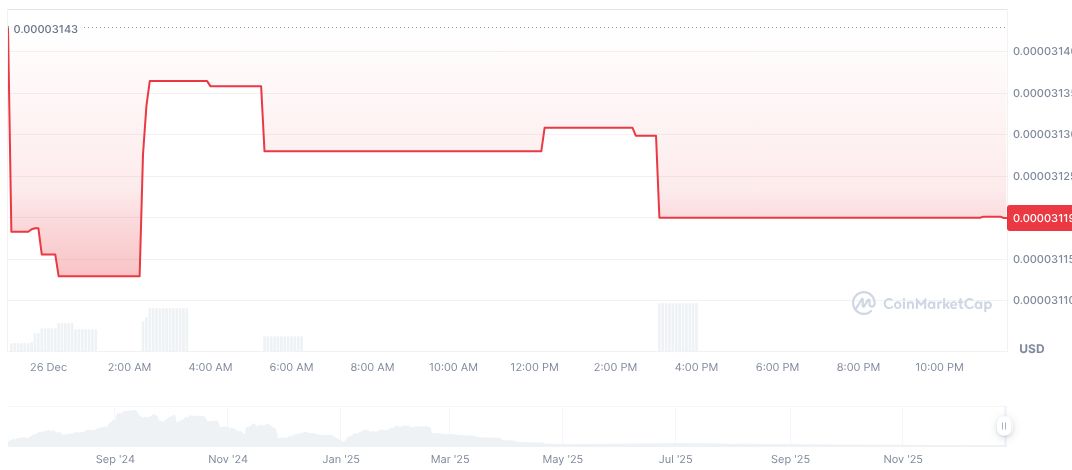Select Sep '24 on the navigator timeline

pyautogui.click(x=115, y=460)
